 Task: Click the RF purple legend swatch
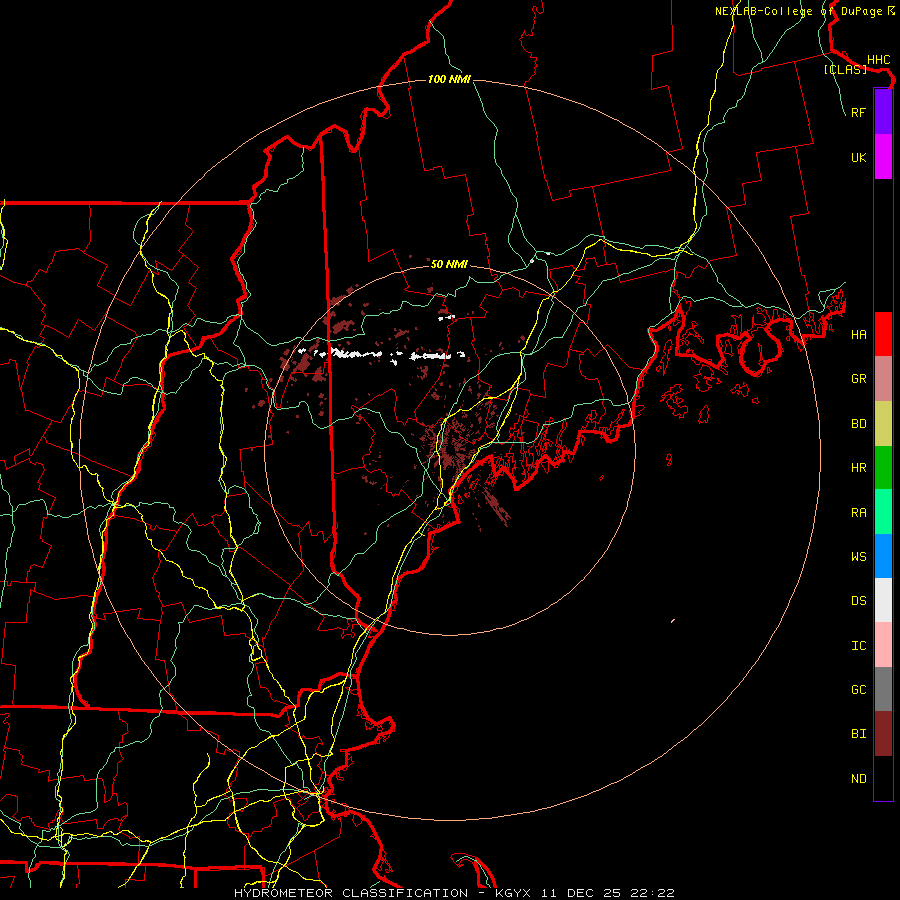tap(883, 112)
